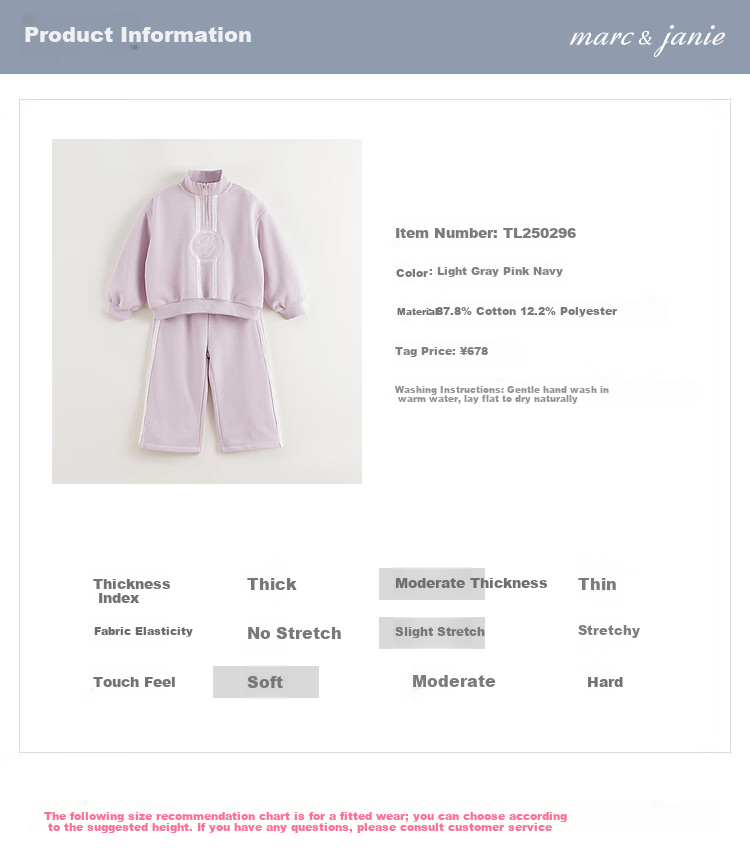Choose the Thick thickness option
The height and width of the screenshot is (867, 750).
pyautogui.click(x=272, y=584)
